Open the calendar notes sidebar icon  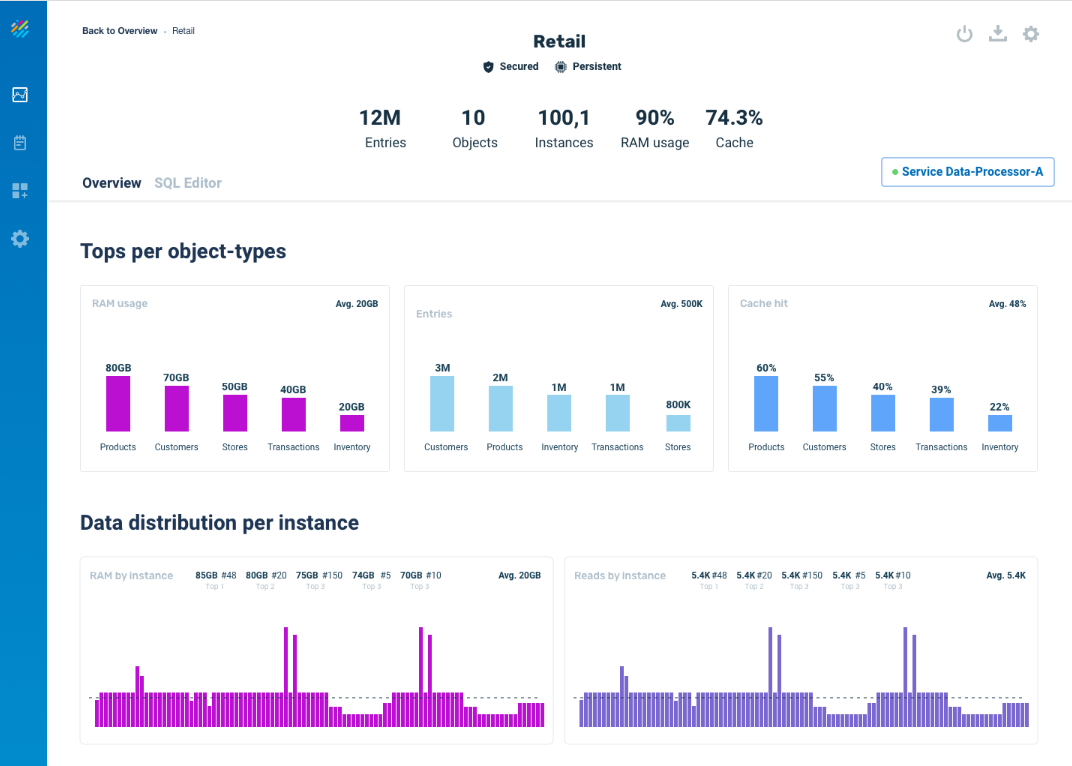click(x=20, y=143)
